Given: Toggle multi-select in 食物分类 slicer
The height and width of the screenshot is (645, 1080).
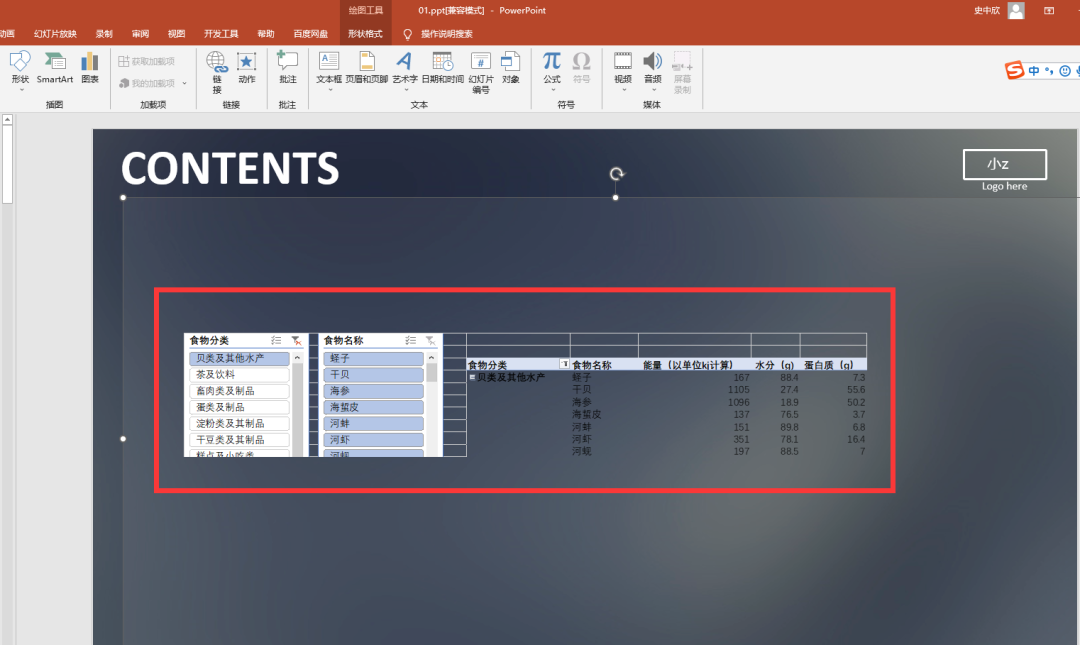Looking at the screenshot, I should point(275,341).
